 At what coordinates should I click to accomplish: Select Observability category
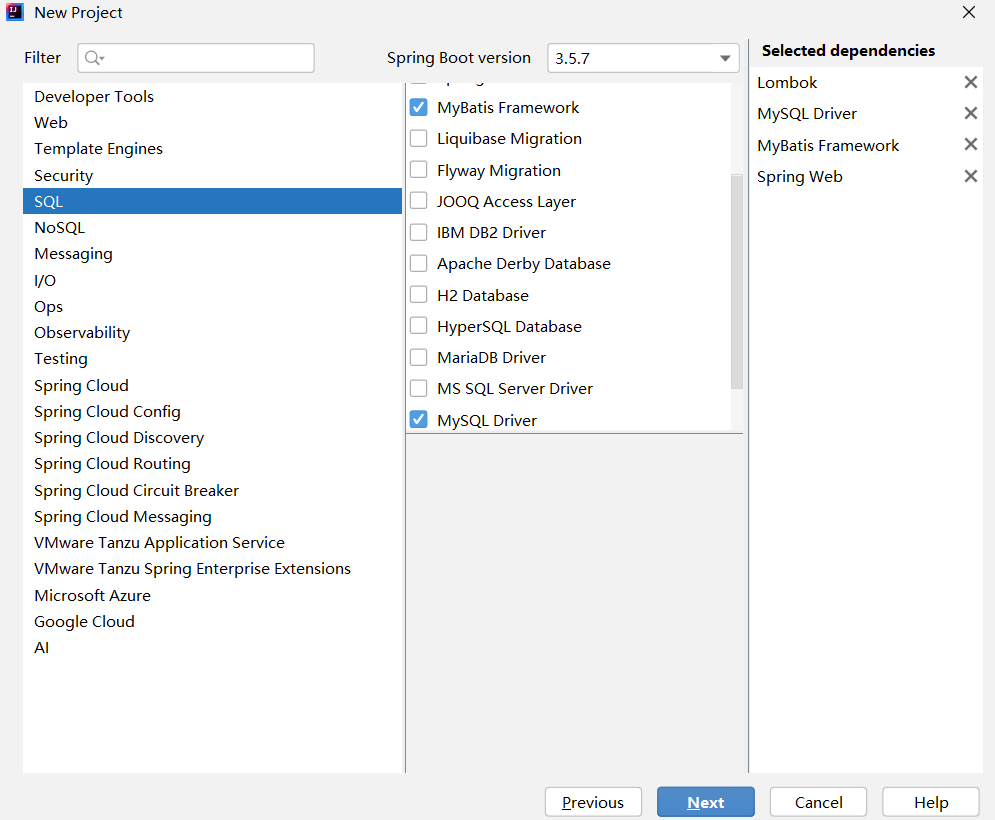coord(212,333)
